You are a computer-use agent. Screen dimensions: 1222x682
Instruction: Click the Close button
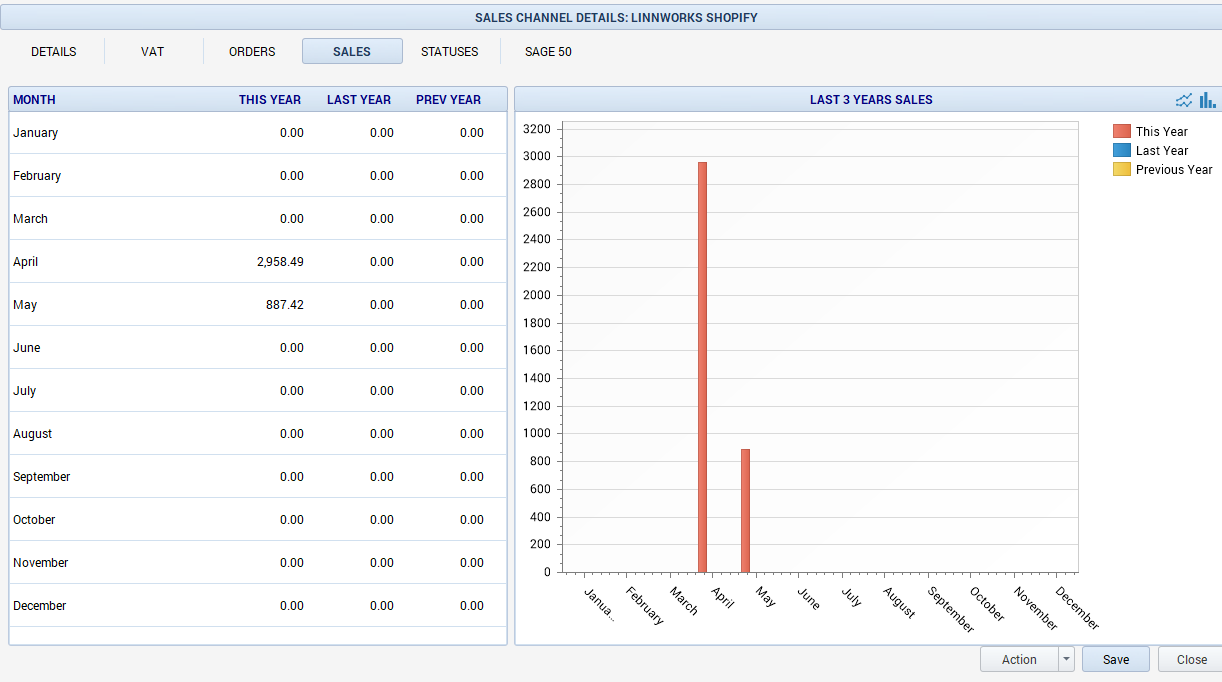click(1191, 659)
